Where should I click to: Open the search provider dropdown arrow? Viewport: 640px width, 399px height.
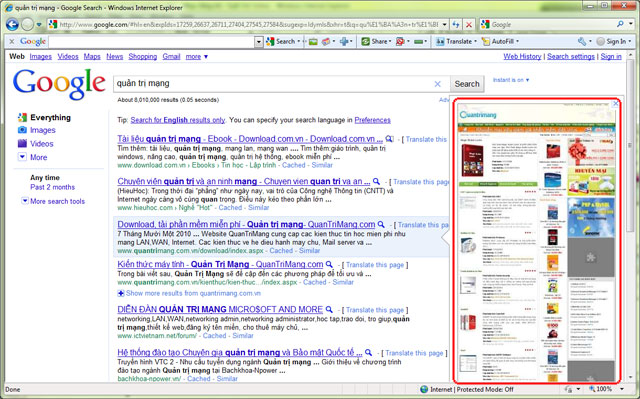pyautogui.click(x=631, y=24)
